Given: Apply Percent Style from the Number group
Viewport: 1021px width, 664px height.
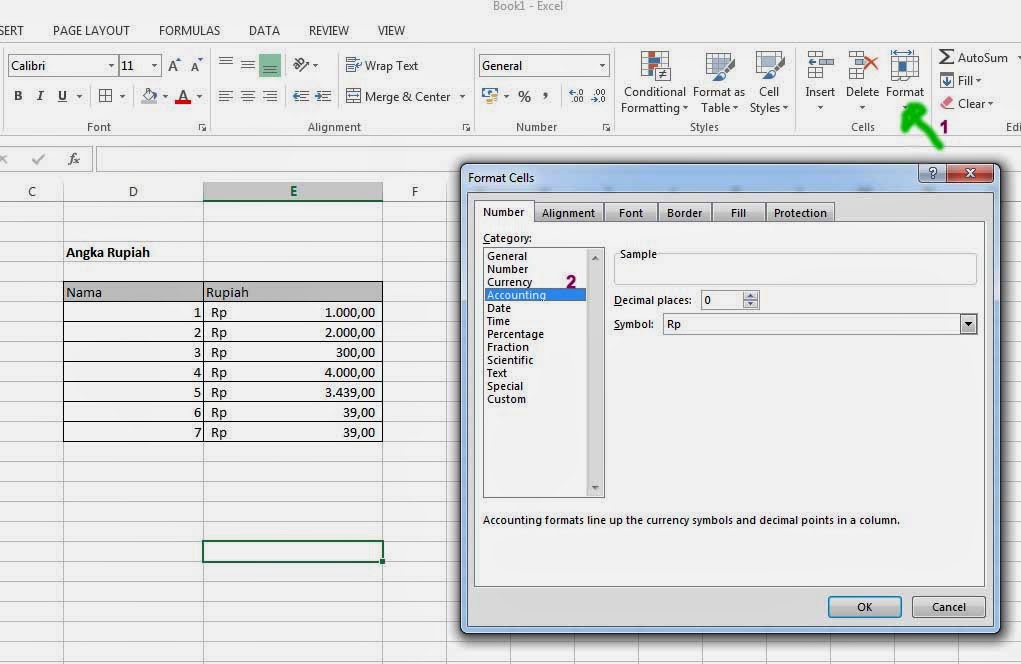Looking at the screenshot, I should [524, 96].
